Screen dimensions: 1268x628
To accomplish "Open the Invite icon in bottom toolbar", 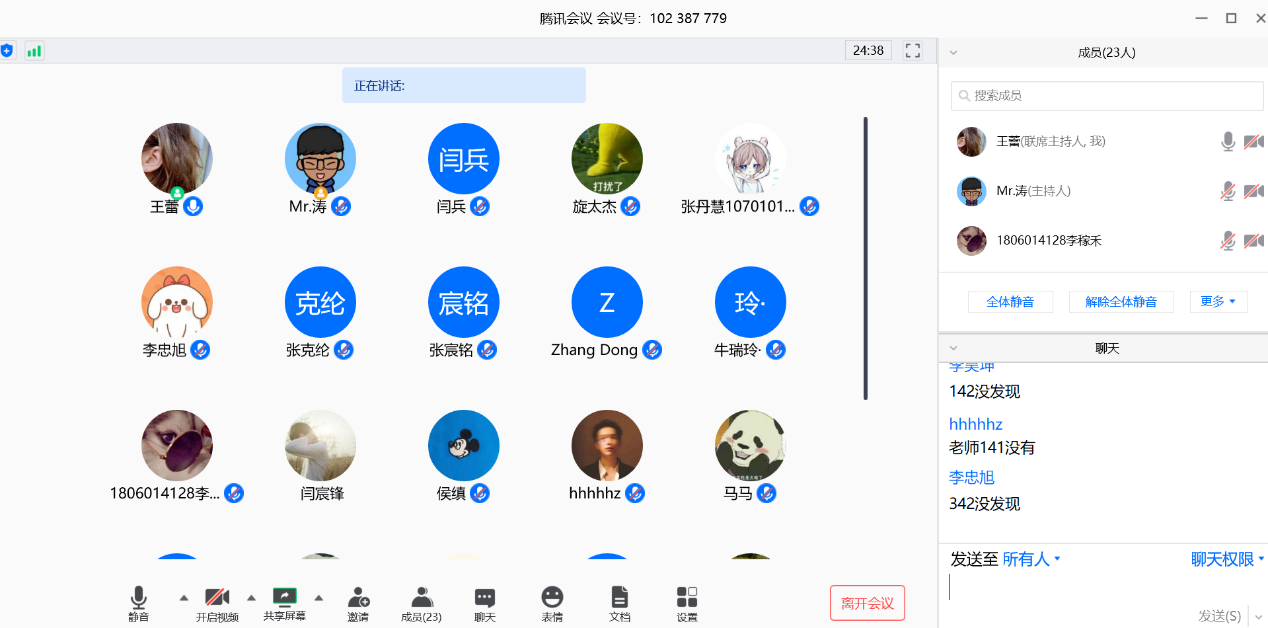I will pyautogui.click(x=358, y=599).
